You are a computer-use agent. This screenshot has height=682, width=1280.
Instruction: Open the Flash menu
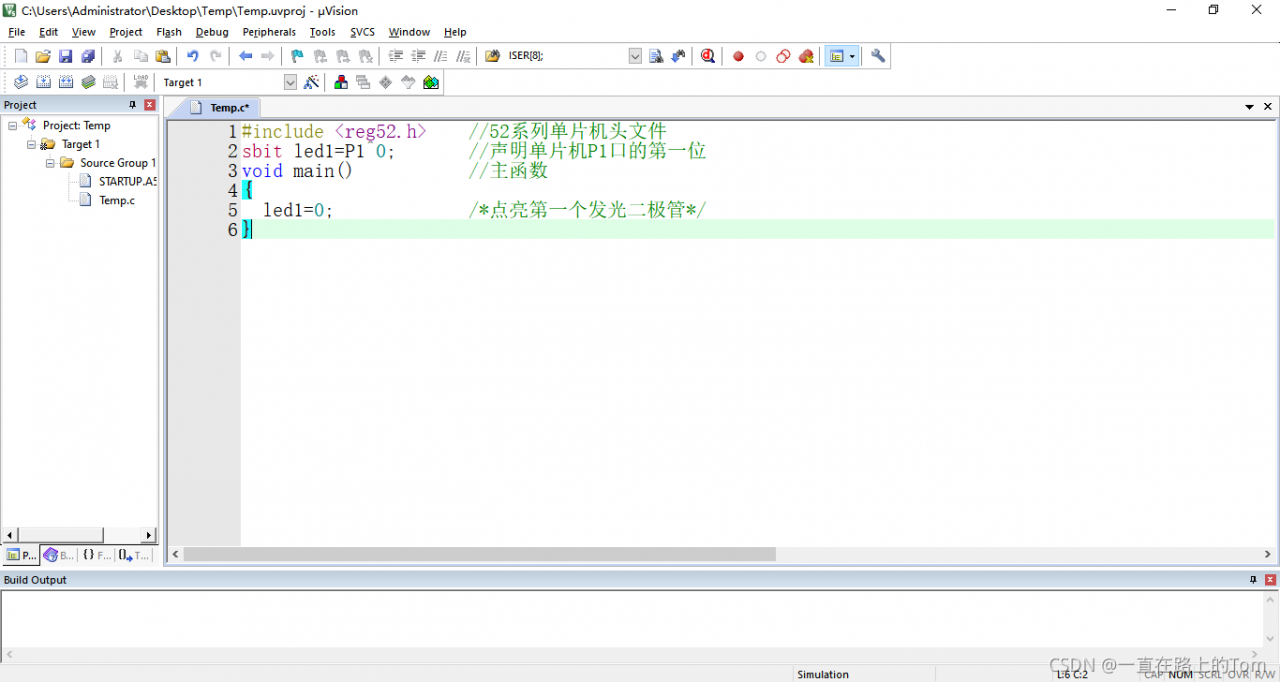pyautogui.click(x=169, y=32)
